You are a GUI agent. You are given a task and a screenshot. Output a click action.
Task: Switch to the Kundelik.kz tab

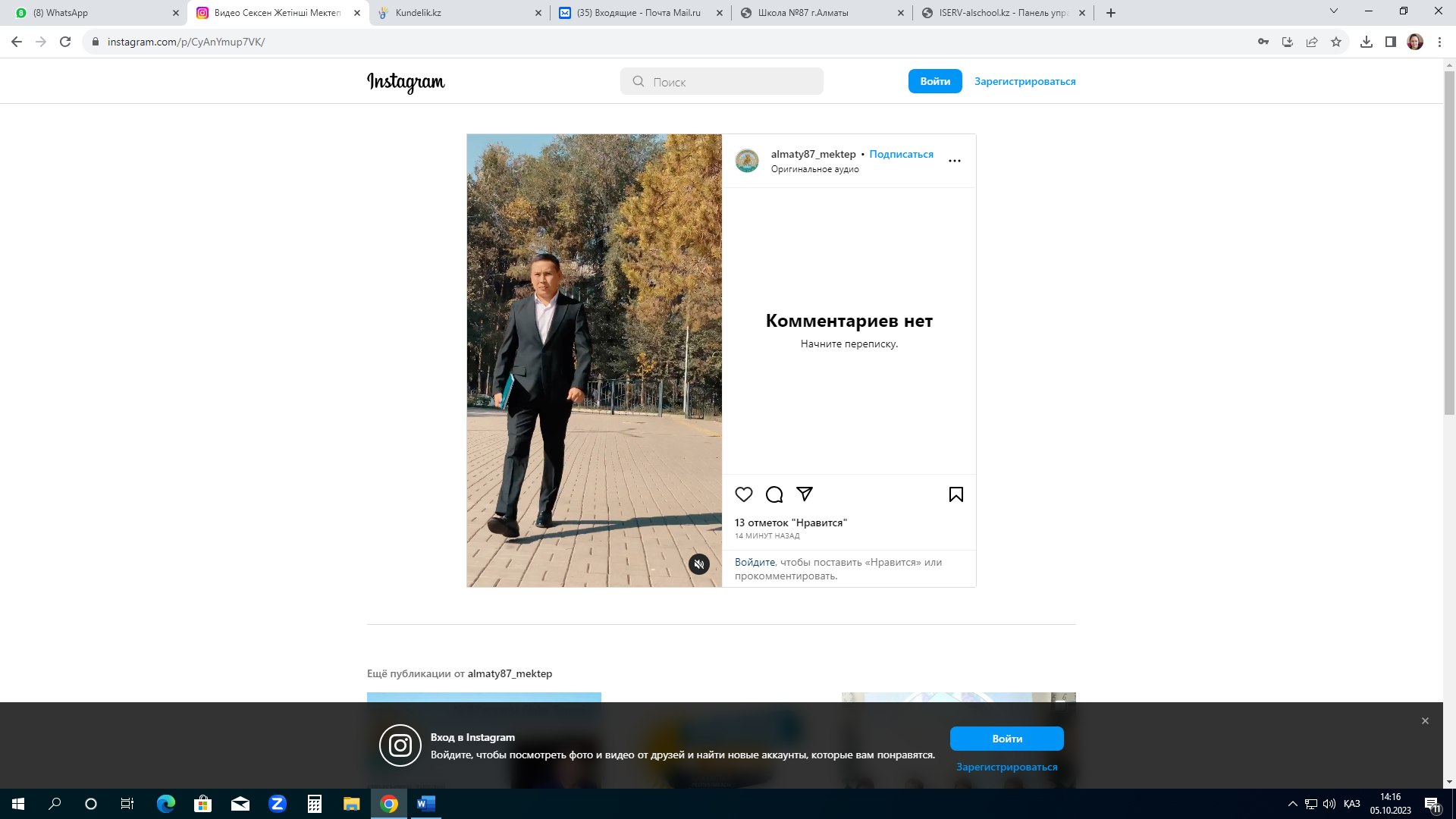coord(459,13)
